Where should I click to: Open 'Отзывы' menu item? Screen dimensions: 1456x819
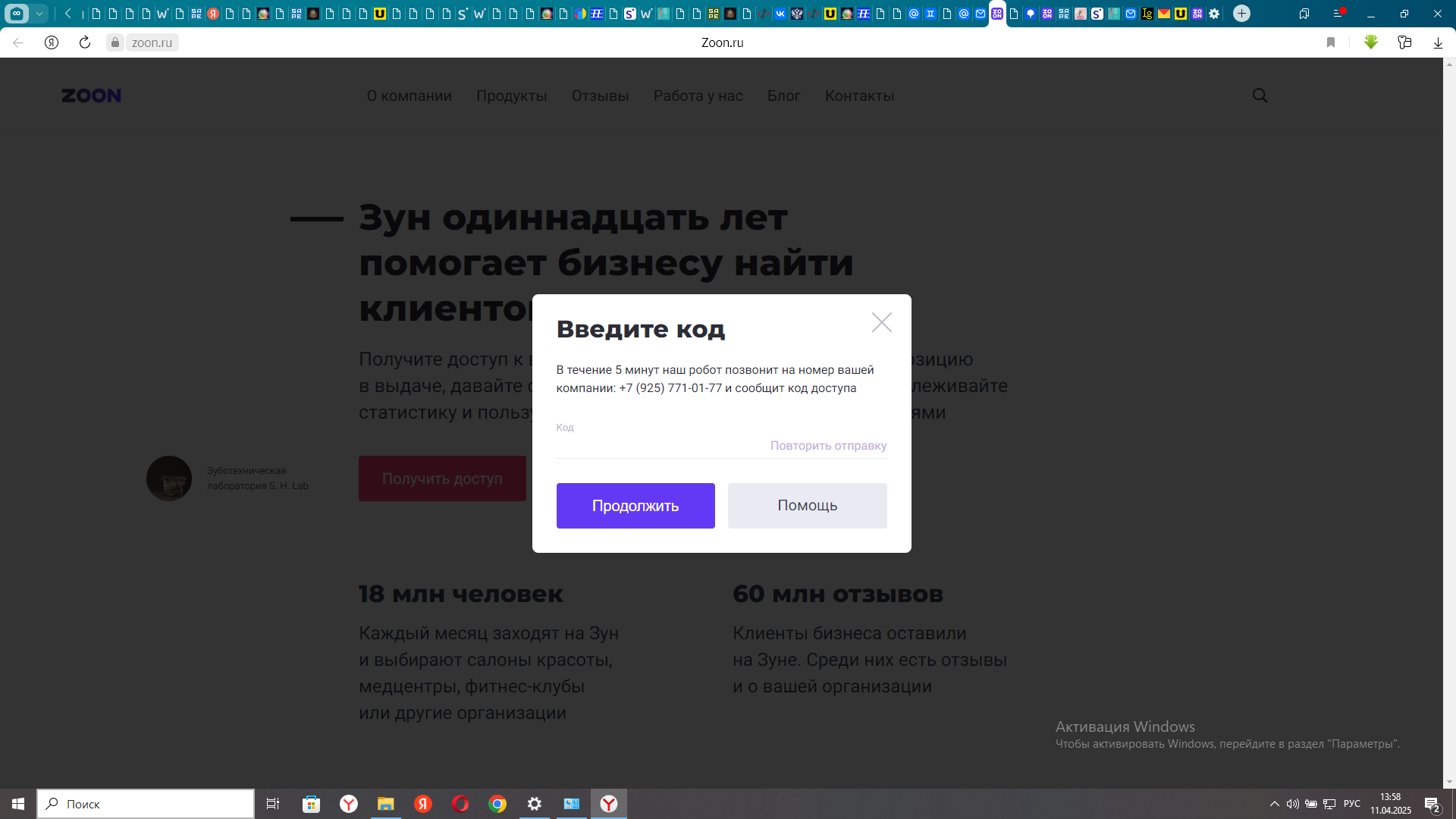point(600,96)
